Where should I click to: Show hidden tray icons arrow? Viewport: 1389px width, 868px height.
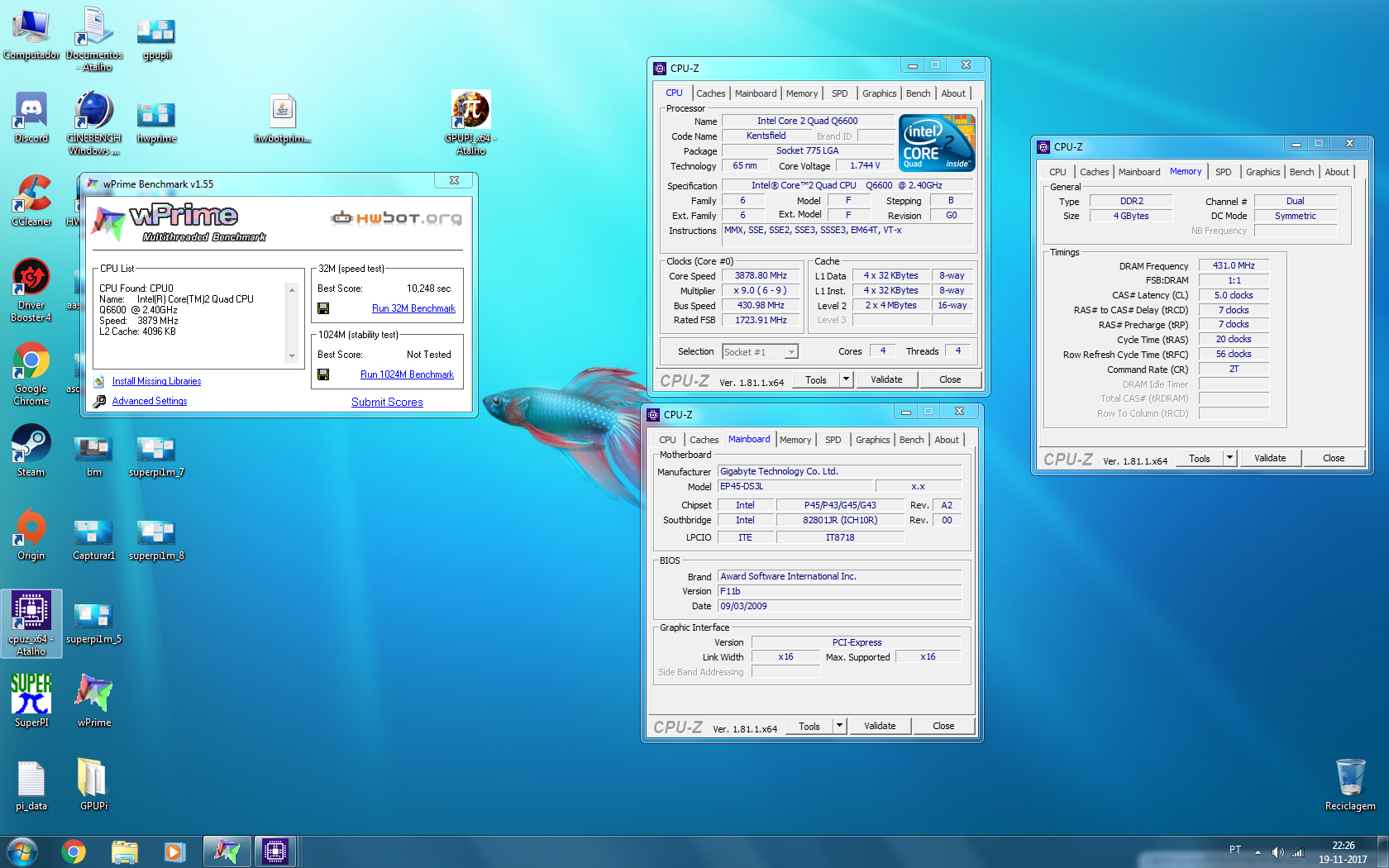point(1258,852)
